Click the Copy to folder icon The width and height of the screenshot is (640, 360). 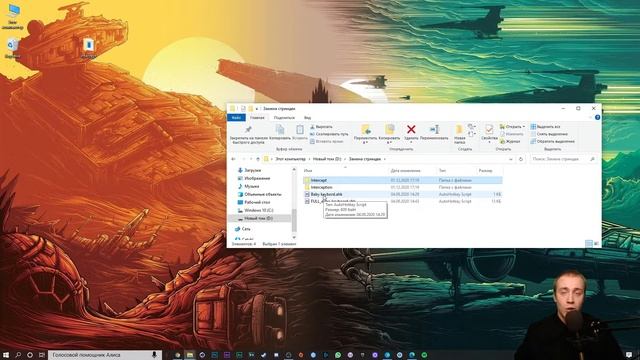[x=389, y=129]
